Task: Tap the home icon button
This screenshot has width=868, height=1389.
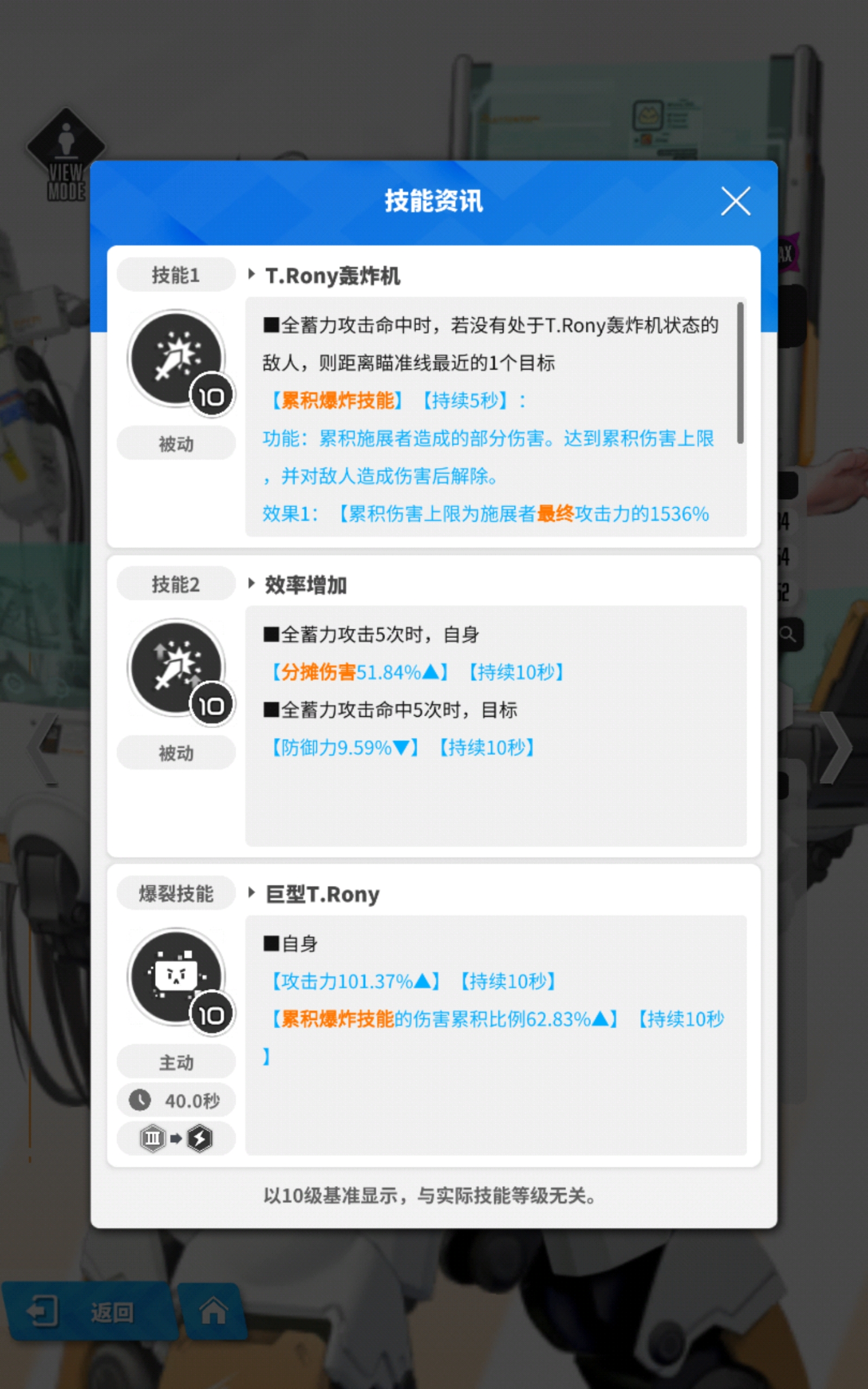Action: click(213, 1312)
